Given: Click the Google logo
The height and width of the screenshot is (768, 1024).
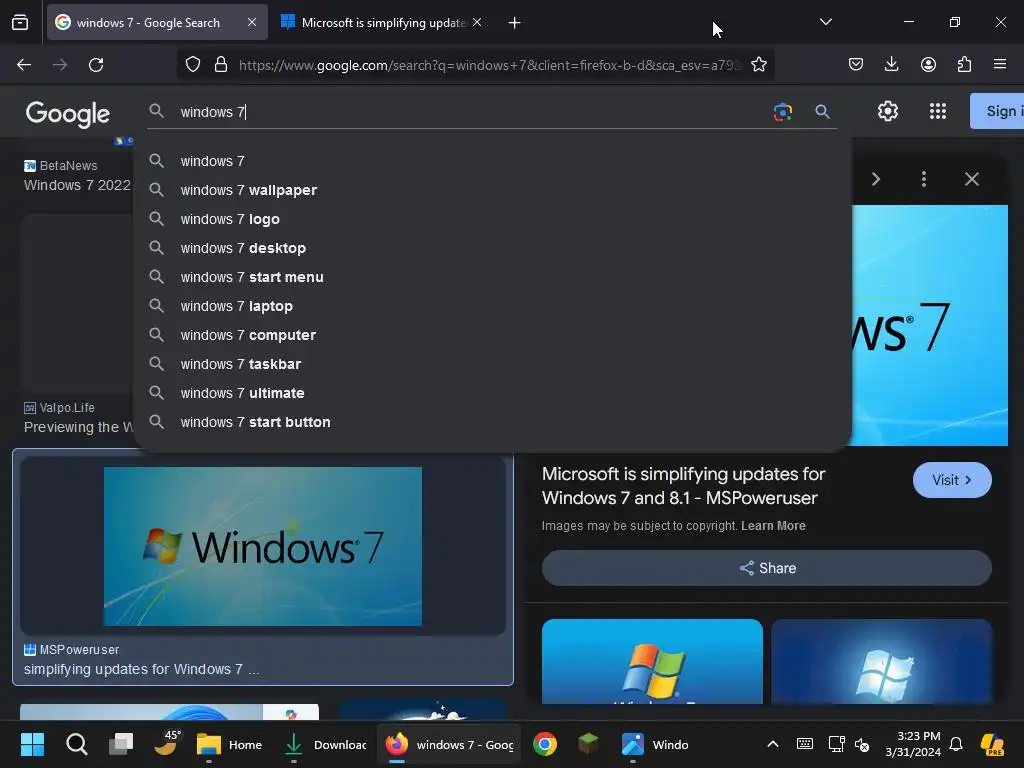Looking at the screenshot, I should (67, 113).
